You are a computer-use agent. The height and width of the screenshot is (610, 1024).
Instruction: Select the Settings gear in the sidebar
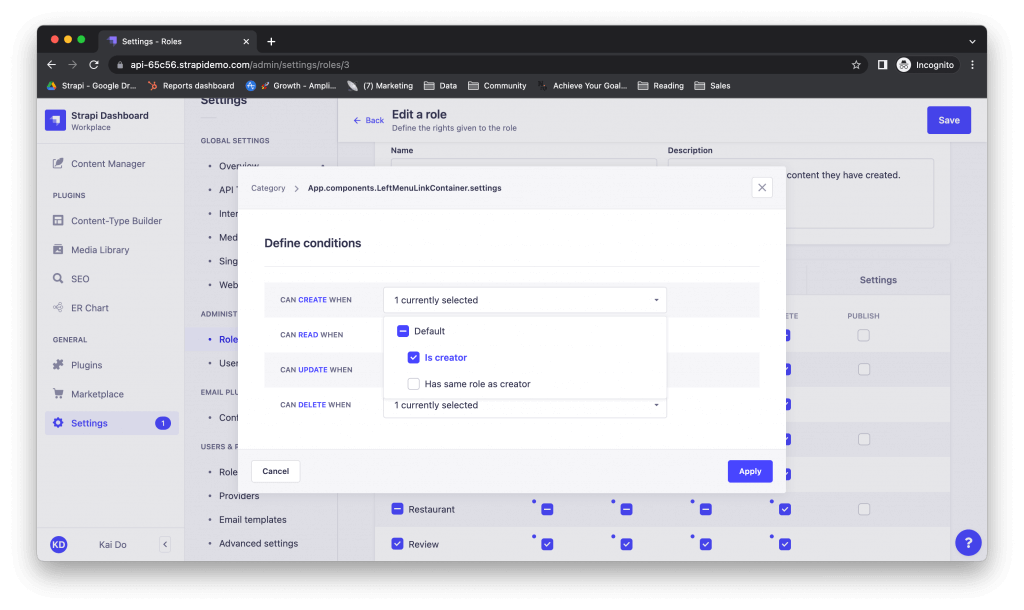[x=60, y=422]
